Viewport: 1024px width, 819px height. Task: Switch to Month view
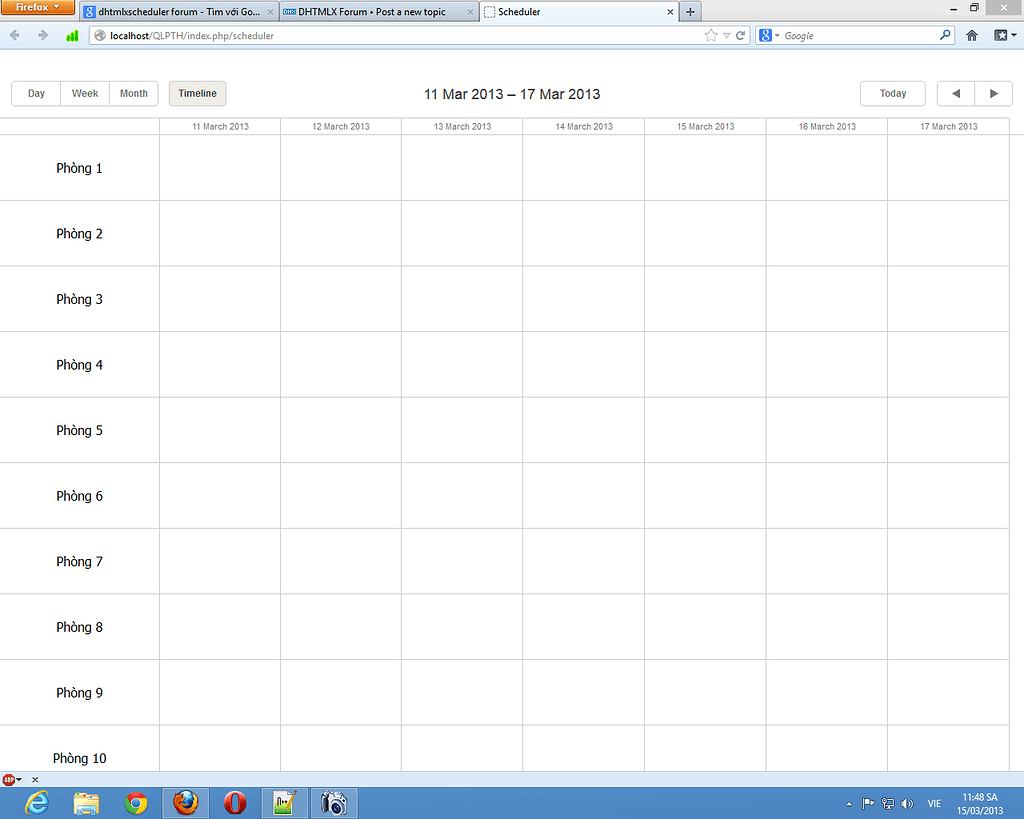(133, 93)
